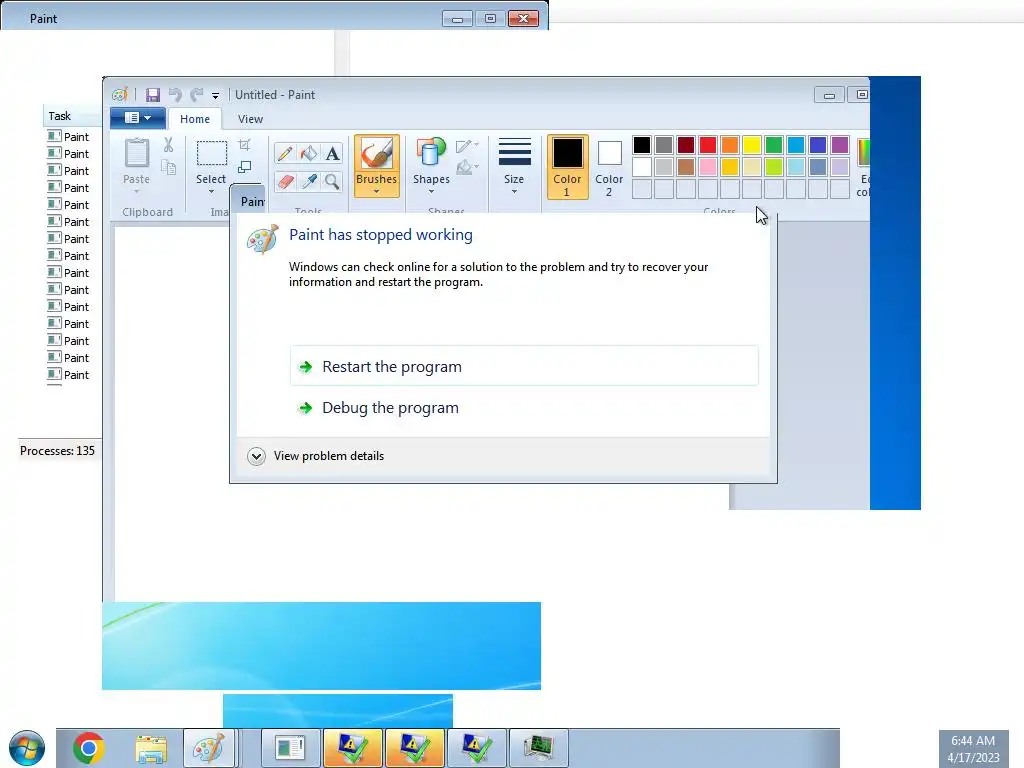This screenshot has height=768, width=1024.
Task: Click the Cut scissors icon
Action: [x=168, y=145]
